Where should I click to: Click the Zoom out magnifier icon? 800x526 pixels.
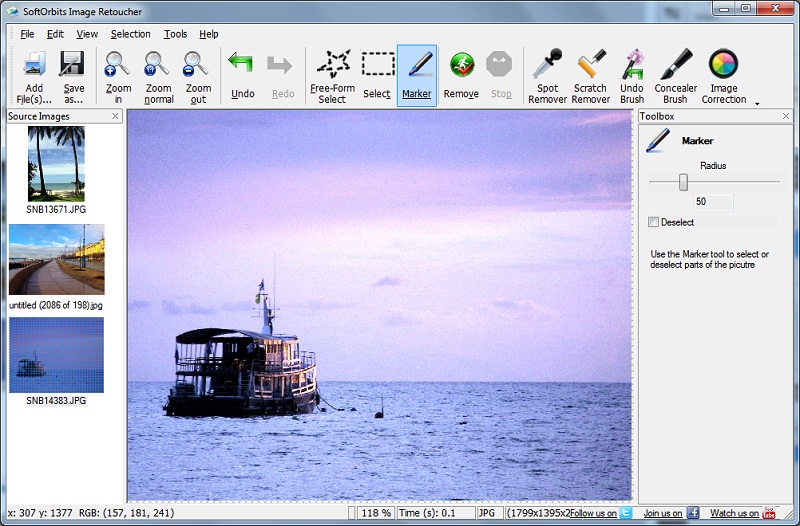196,64
